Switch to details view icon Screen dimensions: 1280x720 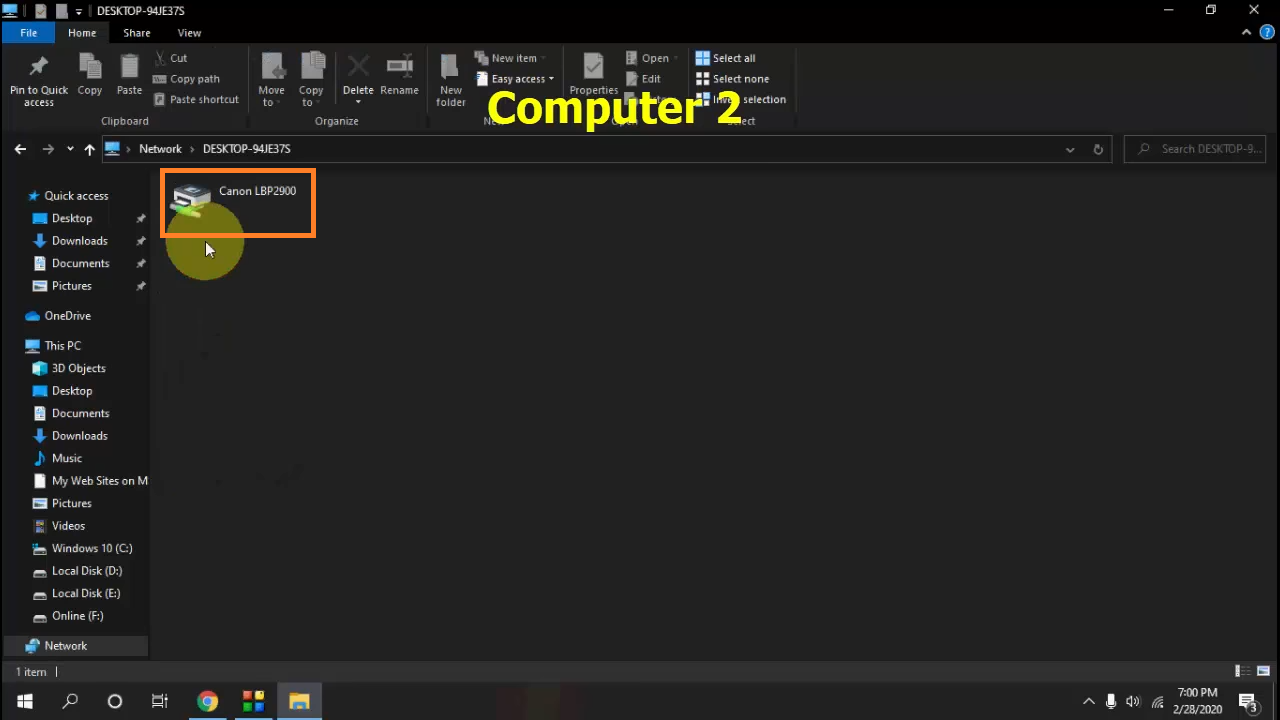pos(1243,672)
